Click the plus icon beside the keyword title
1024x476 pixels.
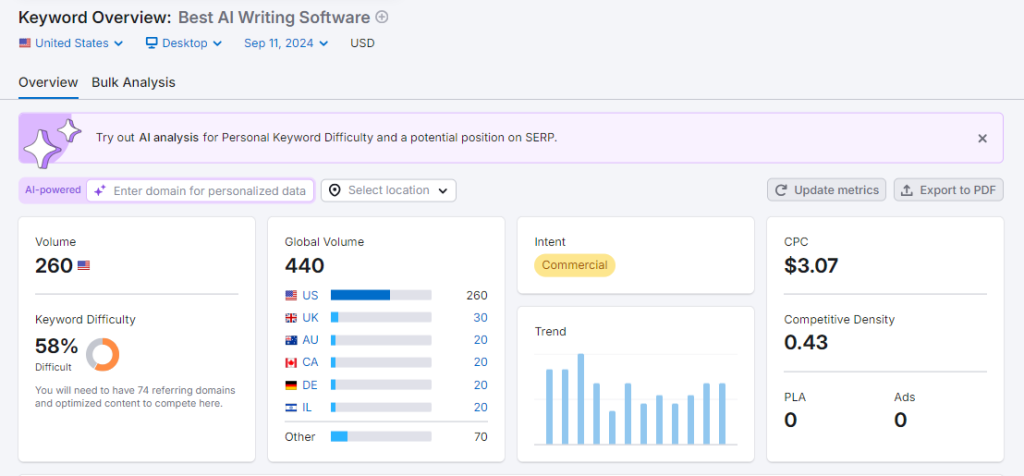(x=382, y=17)
